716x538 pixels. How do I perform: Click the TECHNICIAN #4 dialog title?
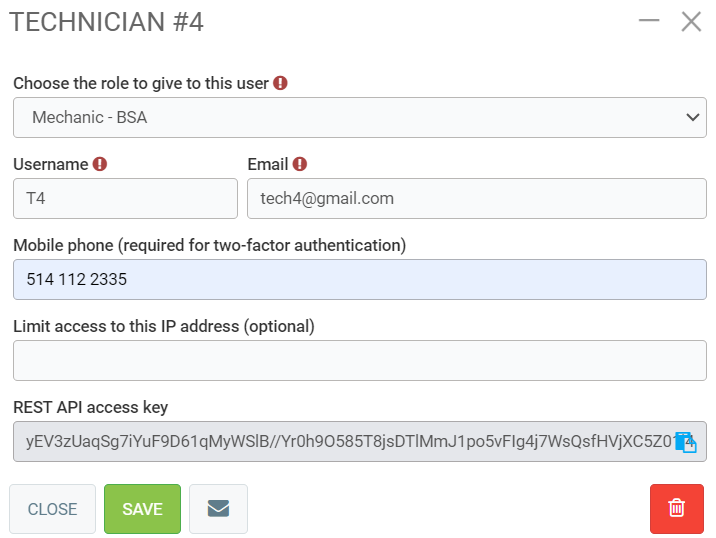pos(107,22)
